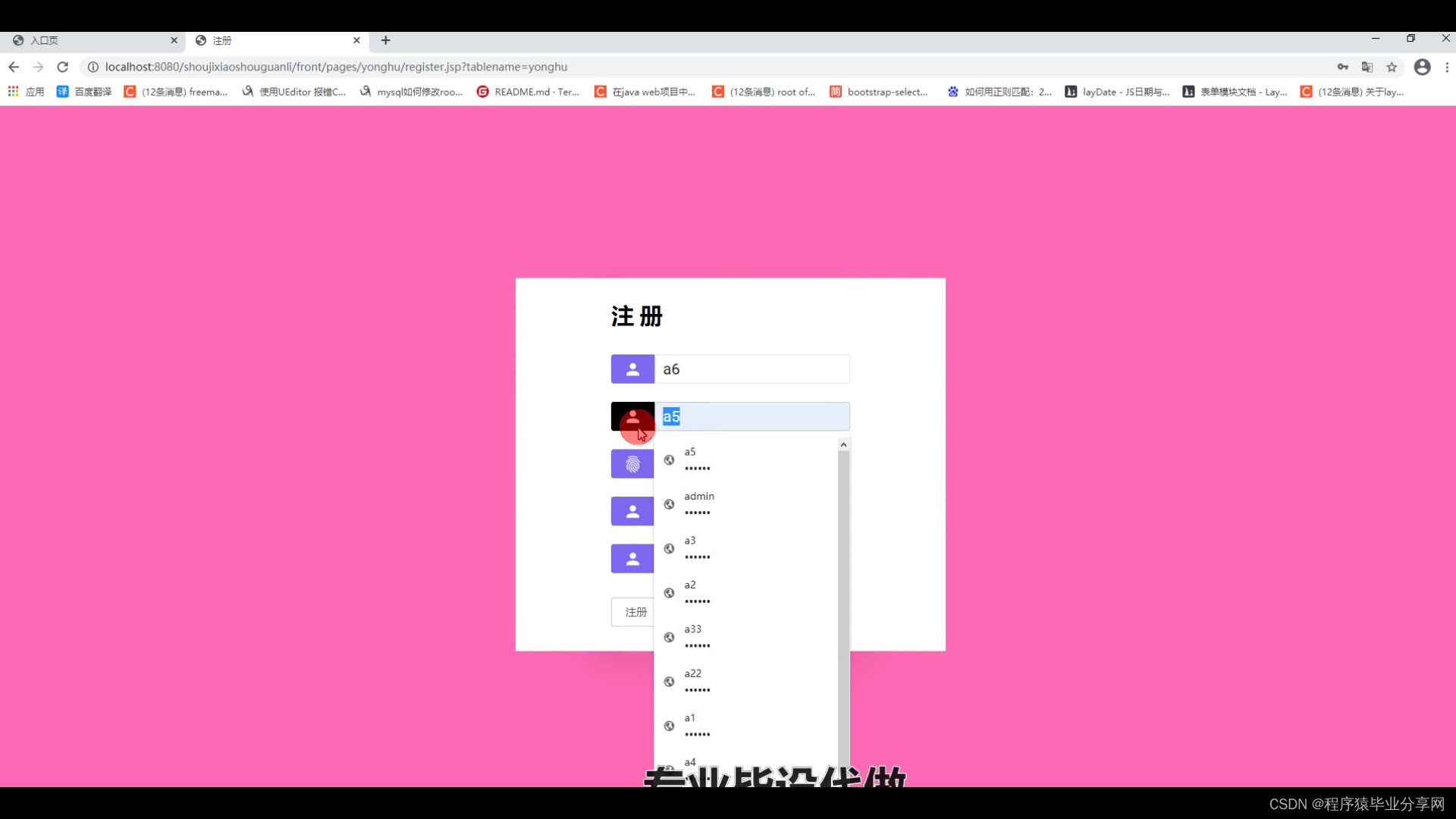Click the saved passwords key icon
The width and height of the screenshot is (1456, 819).
[x=1342, y=67]
